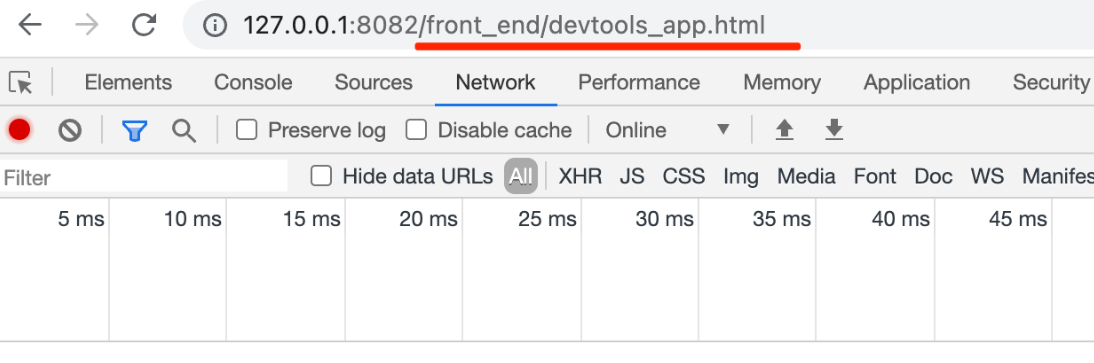Export HAR file with download arrow
Image resolution: width=1094 pixels, height=363 pixels.
coord(834,130)
